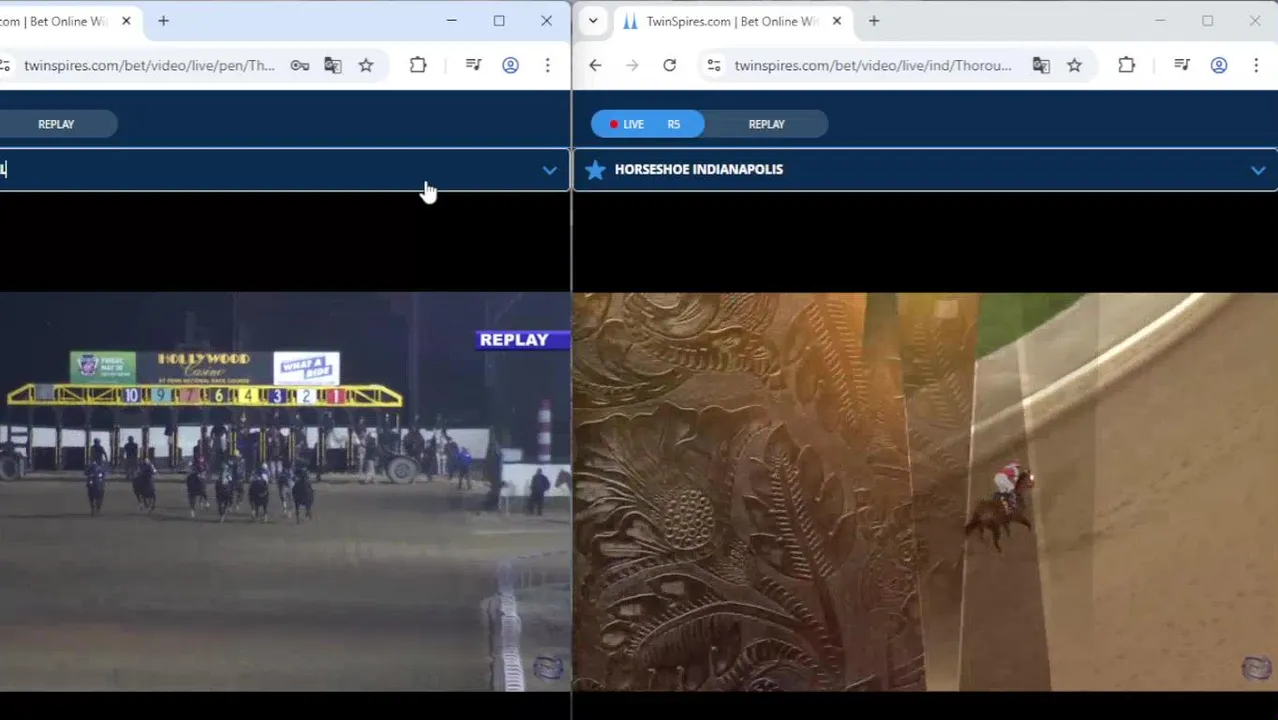This screenshot has height=720, width=1278.
Task: Open tab search chevron in right window
Action: pyautogui.click(x=593, y=21)
